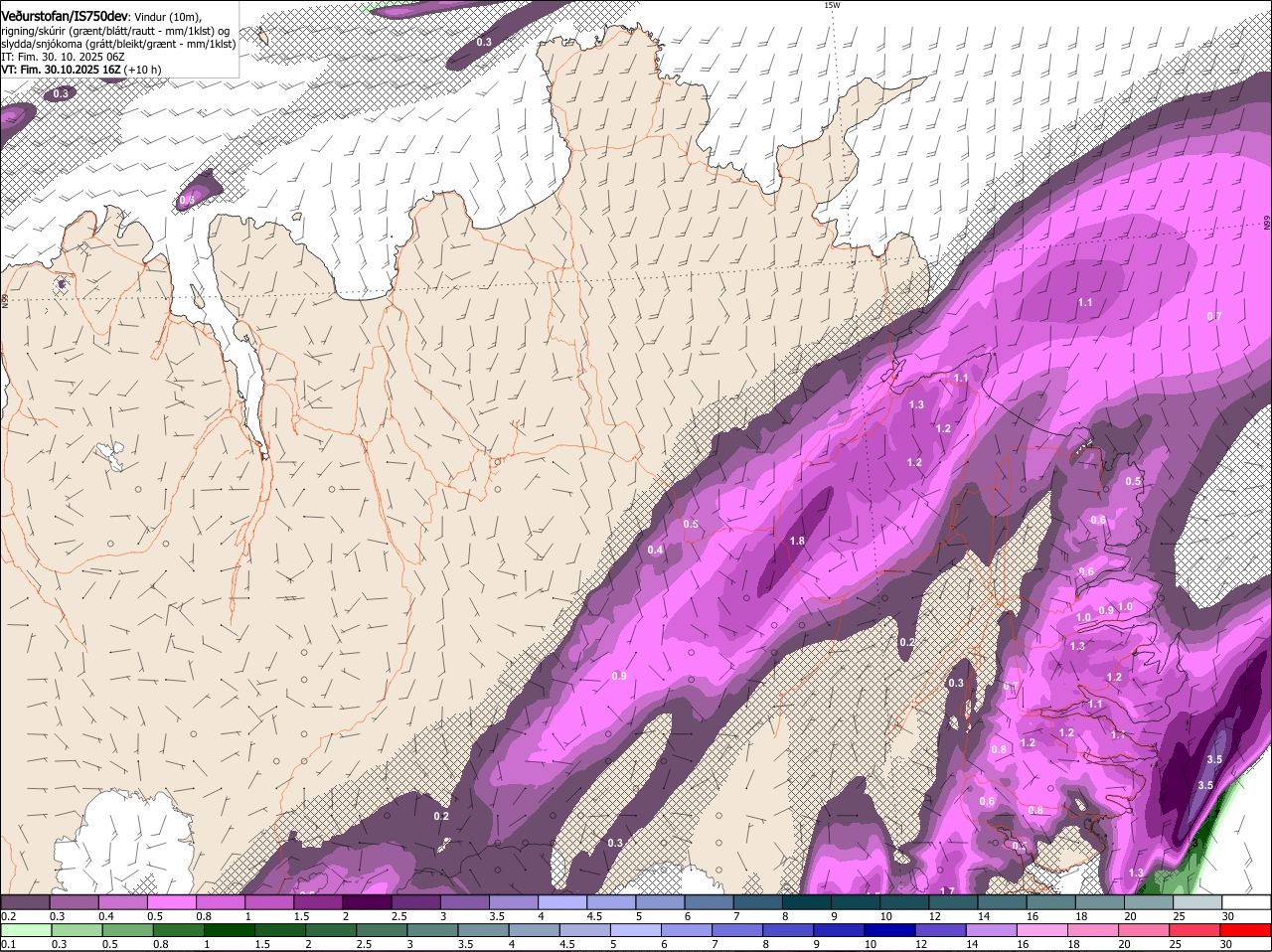Click the 0.2 label on upper scale
This screenshot has width=1272, height=952.
(x=8, y=916)
